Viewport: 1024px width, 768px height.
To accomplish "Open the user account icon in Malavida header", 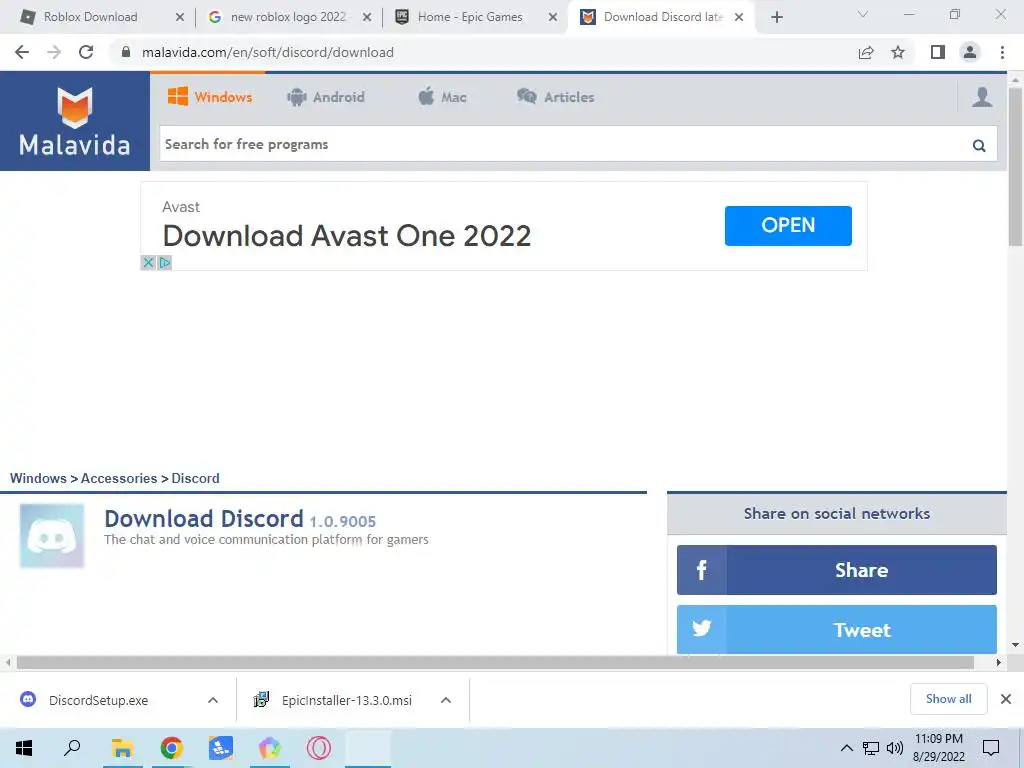I will [x=982, y=97].
